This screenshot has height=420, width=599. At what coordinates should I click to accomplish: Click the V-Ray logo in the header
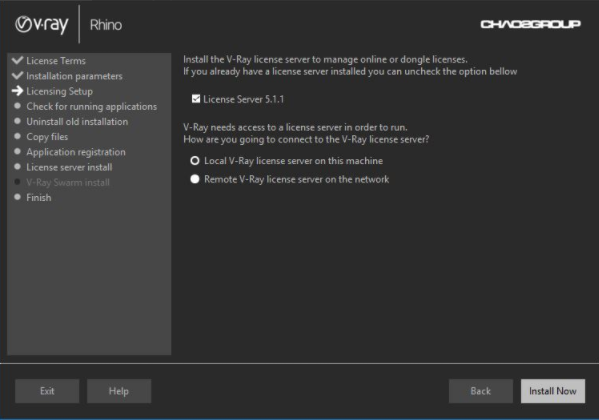pyautogui.click(x=42, y=25)
